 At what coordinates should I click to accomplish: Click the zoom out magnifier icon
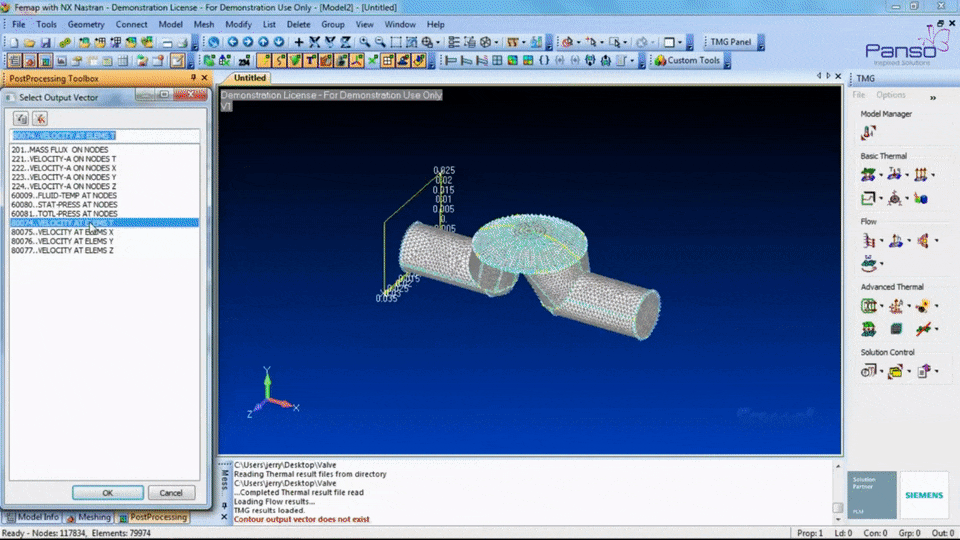point(380,42)
